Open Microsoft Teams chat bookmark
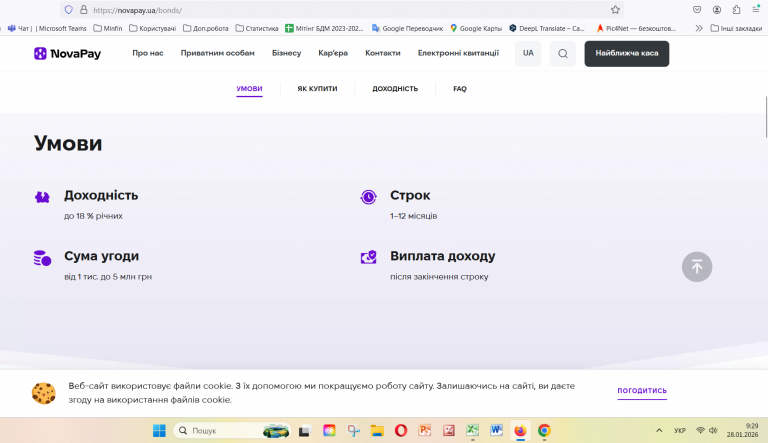This screenshot has height=443, width=768. pos(47,28)
